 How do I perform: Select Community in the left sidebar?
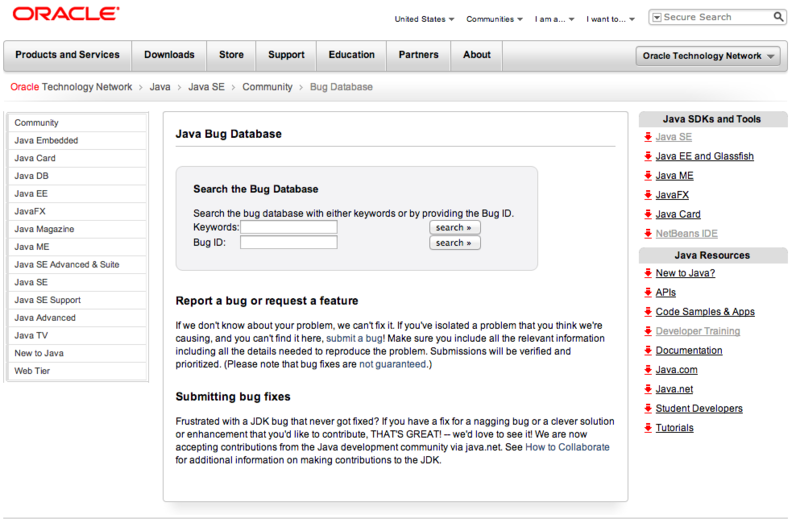(78, 123)
